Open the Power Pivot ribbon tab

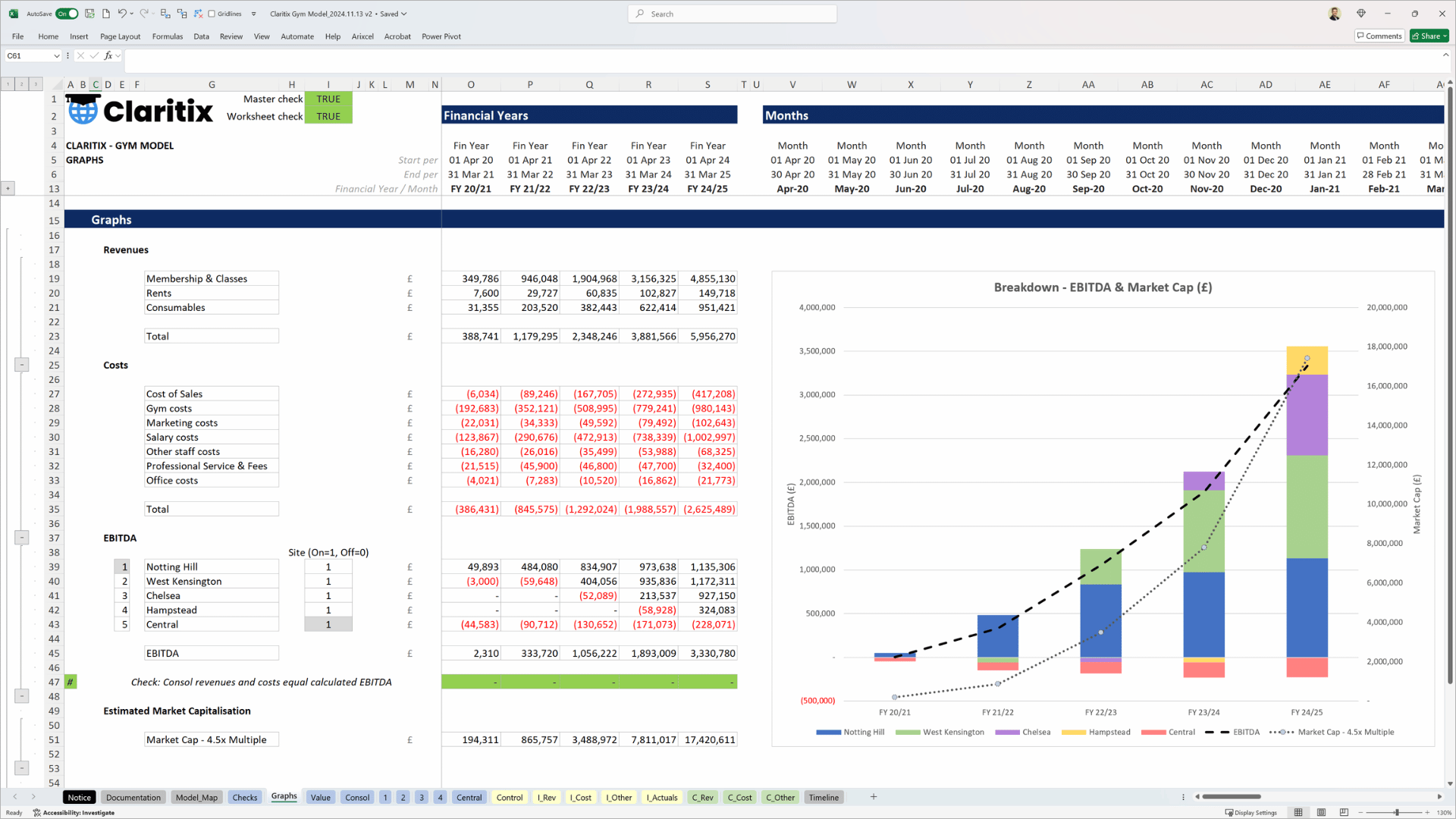[441, 36]
